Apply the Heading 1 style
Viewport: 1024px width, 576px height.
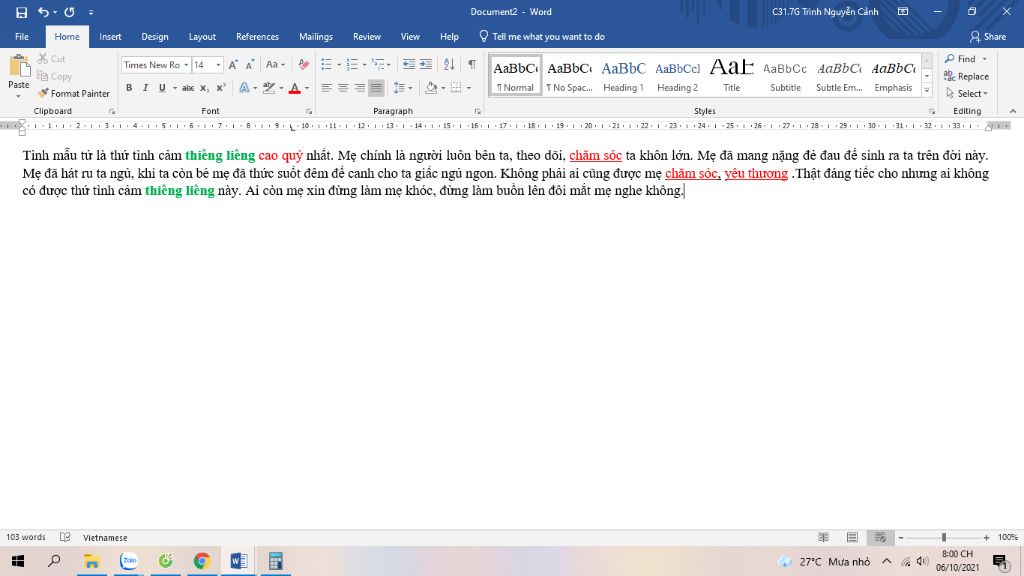(x=623, y=75)
